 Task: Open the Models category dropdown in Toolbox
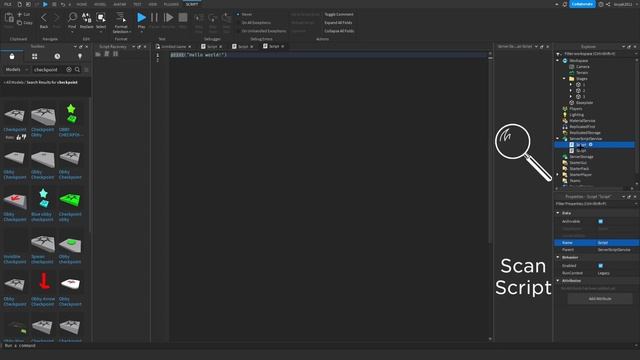pos(16,69)
